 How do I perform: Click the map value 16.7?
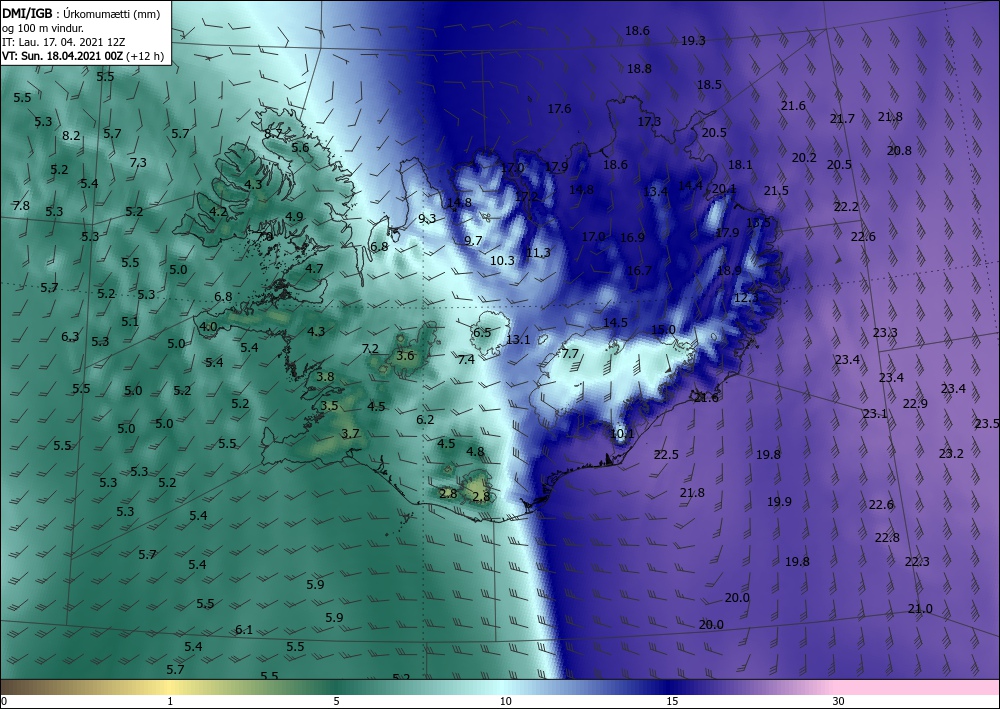[x=639, y=271]
